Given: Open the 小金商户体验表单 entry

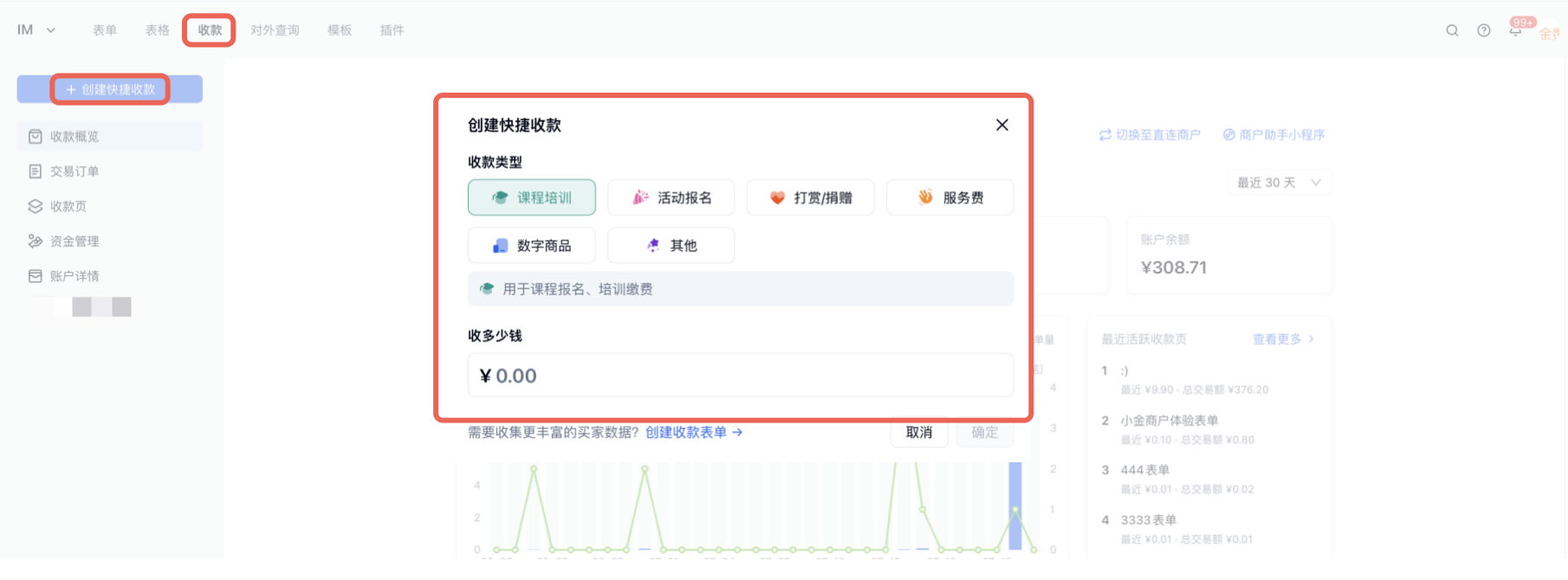Looking at the screenshot, I should (x=1170, y=421).
